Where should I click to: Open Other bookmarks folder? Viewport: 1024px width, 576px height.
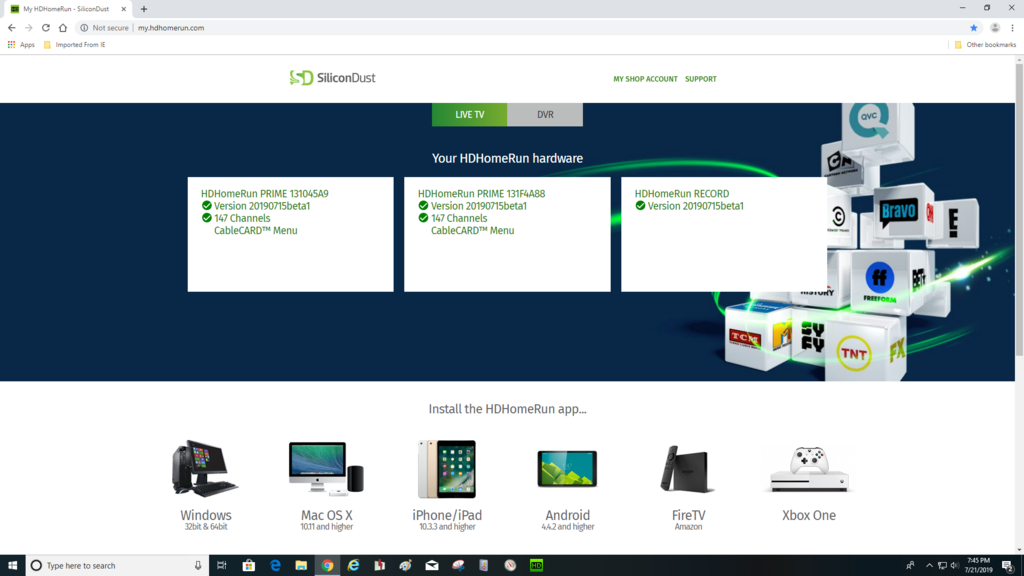point(985,44)
